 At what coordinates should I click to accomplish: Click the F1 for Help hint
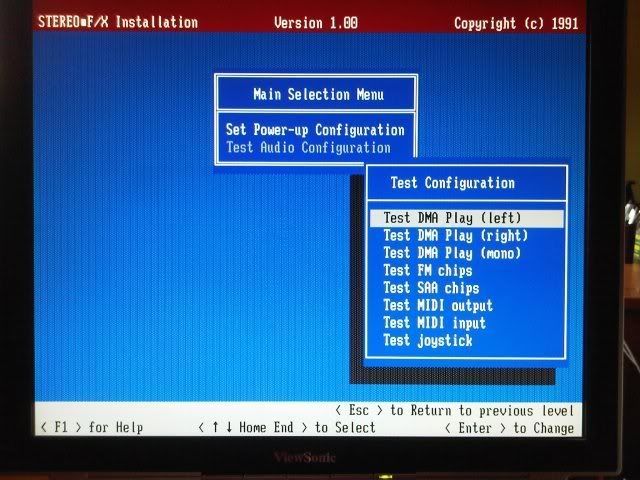(92, 427)
